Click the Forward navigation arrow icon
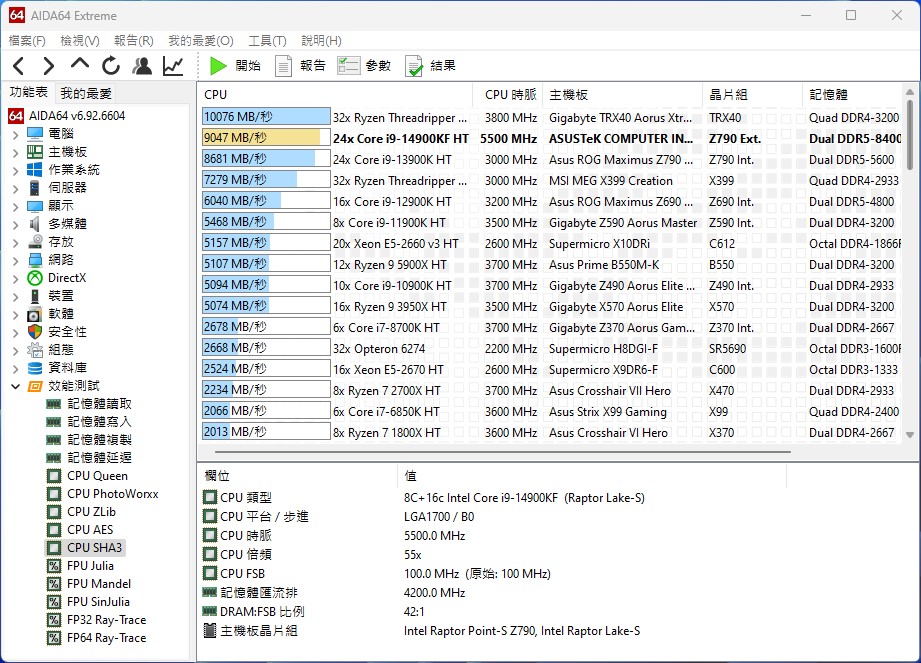This screenshot has height=663, width=921. click(x=48, y=66)
